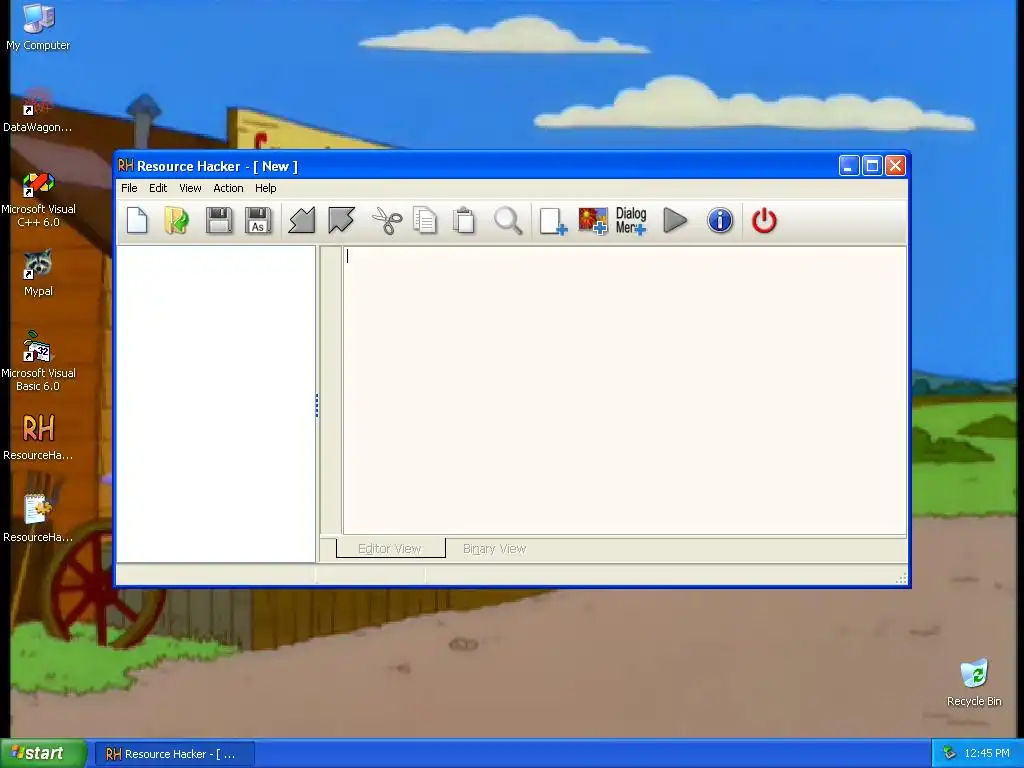Click the system tray network icon

(949, 754)
